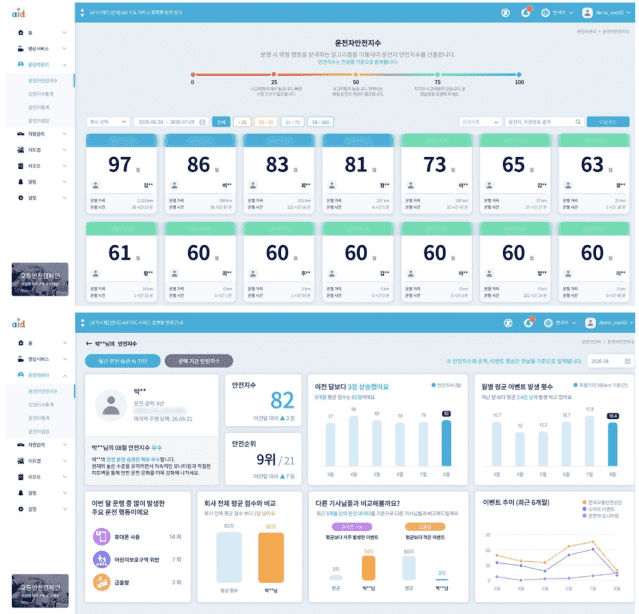The width and height of the screenshot is (639, 614).
Task: Click the notice up/down arrows in the list page header
Action: coord(82,13)
